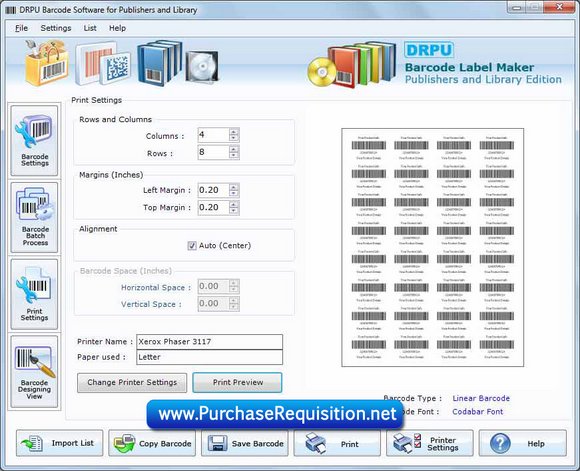Click the linear and 2D barcode cards icon
This screenshot has width=580, height=471.
click(103, 64)
